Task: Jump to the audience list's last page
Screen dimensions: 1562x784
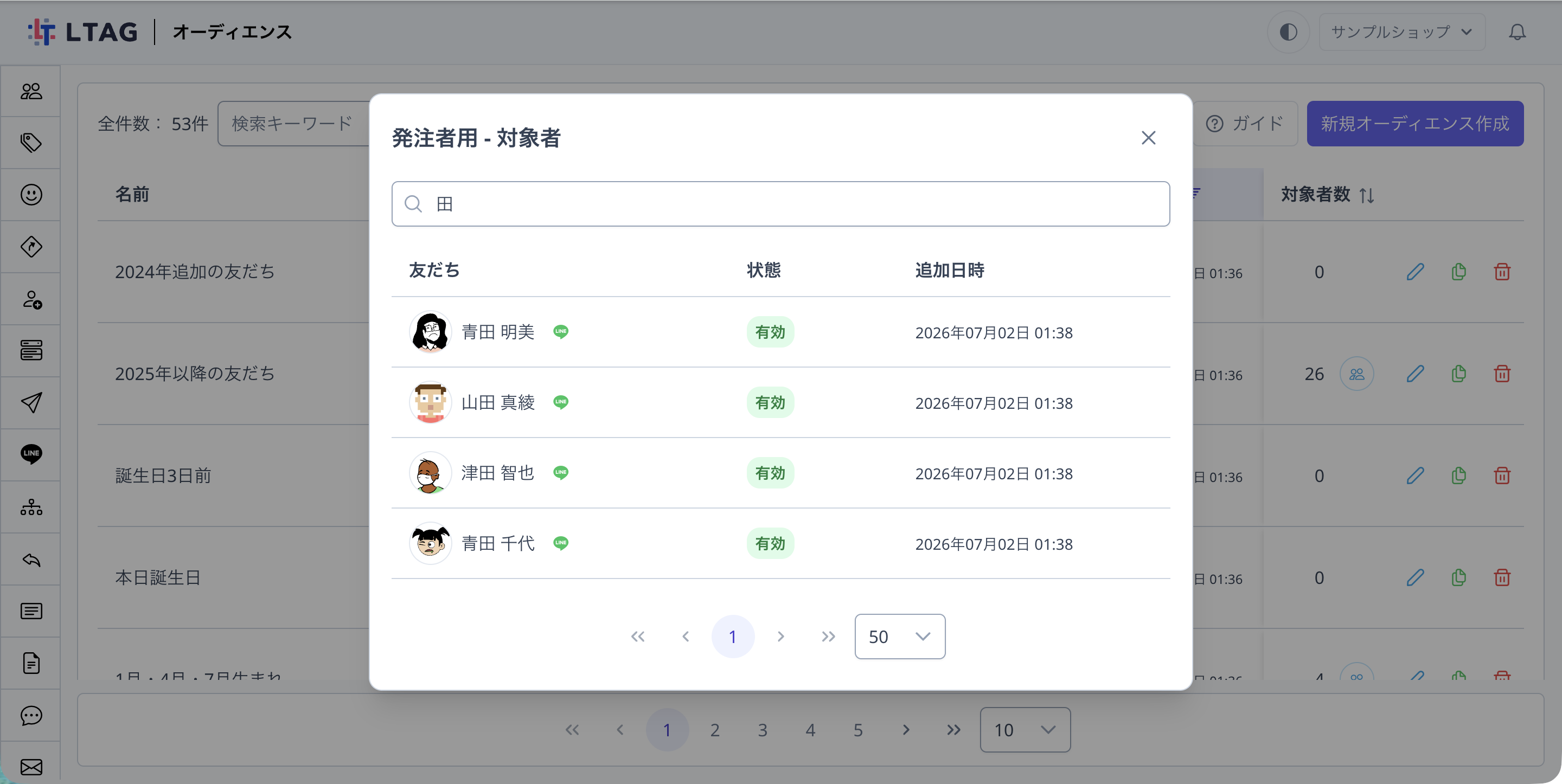Action: tap(953, 729)
